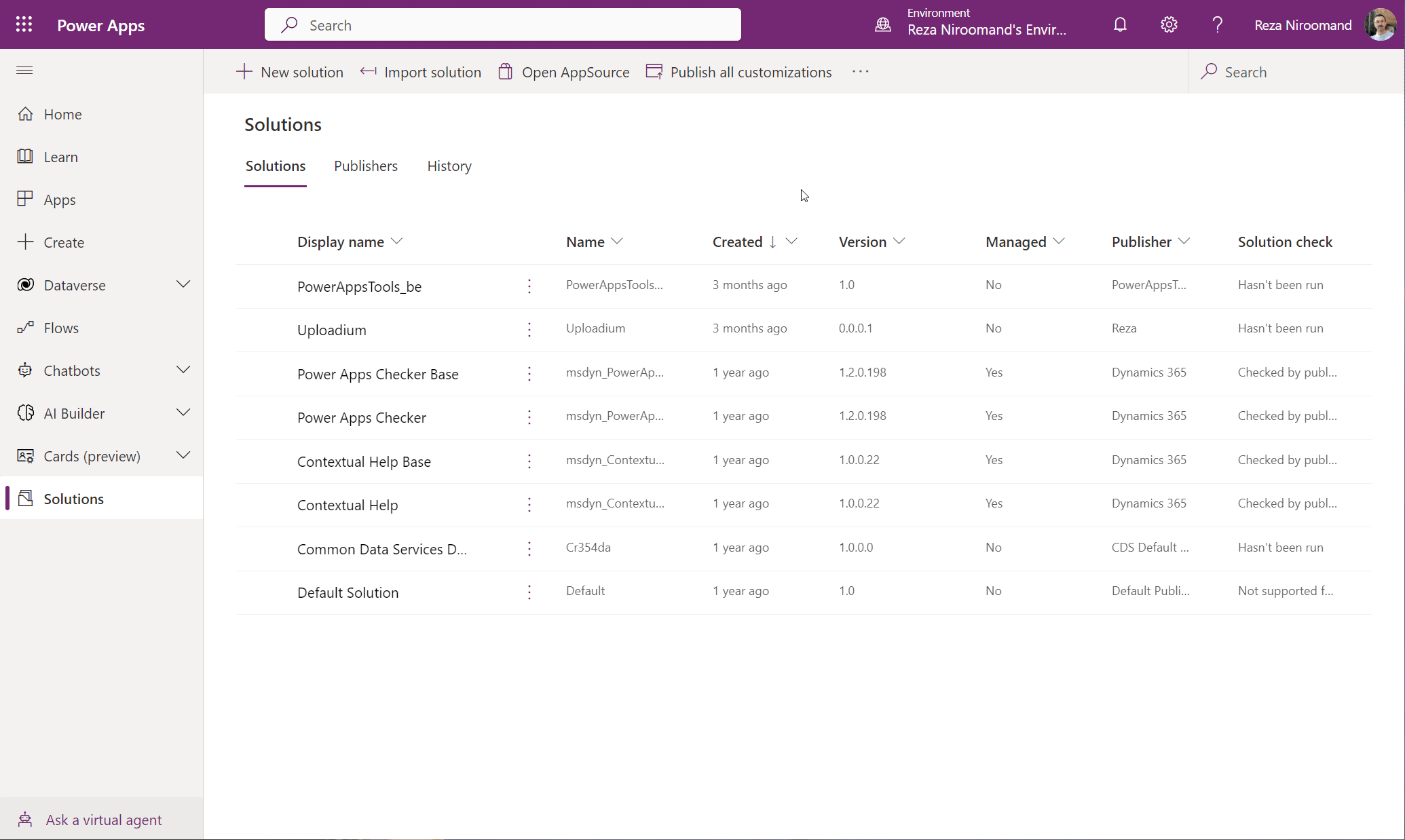Open the app launcher waffle icon
This screenshot has height=840, width=1405.
pyautogui.click(x=24, y=25)
